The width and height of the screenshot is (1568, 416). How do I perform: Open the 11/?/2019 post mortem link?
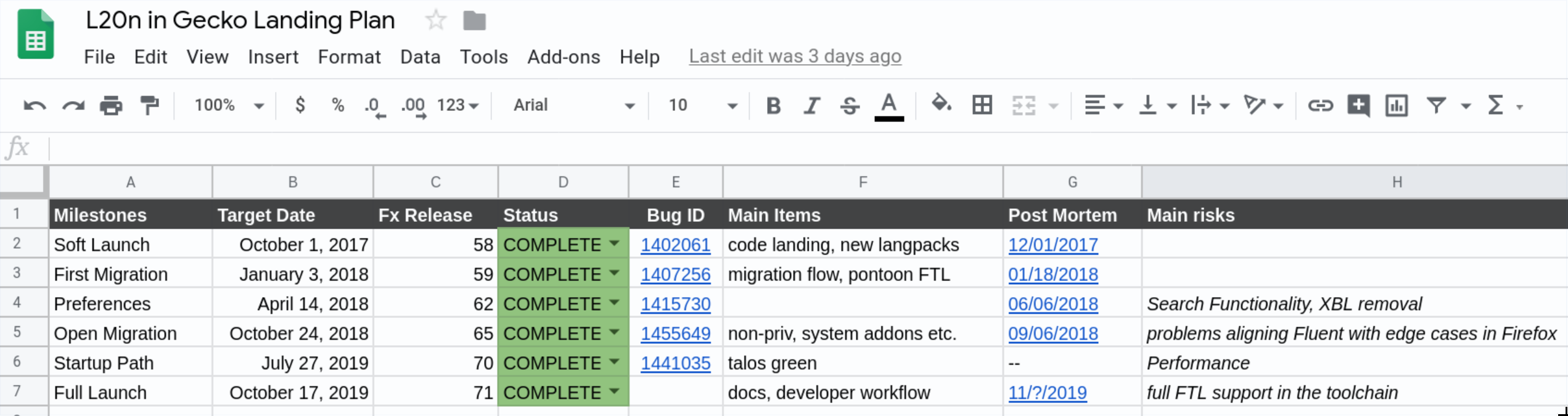(1047, 393)
